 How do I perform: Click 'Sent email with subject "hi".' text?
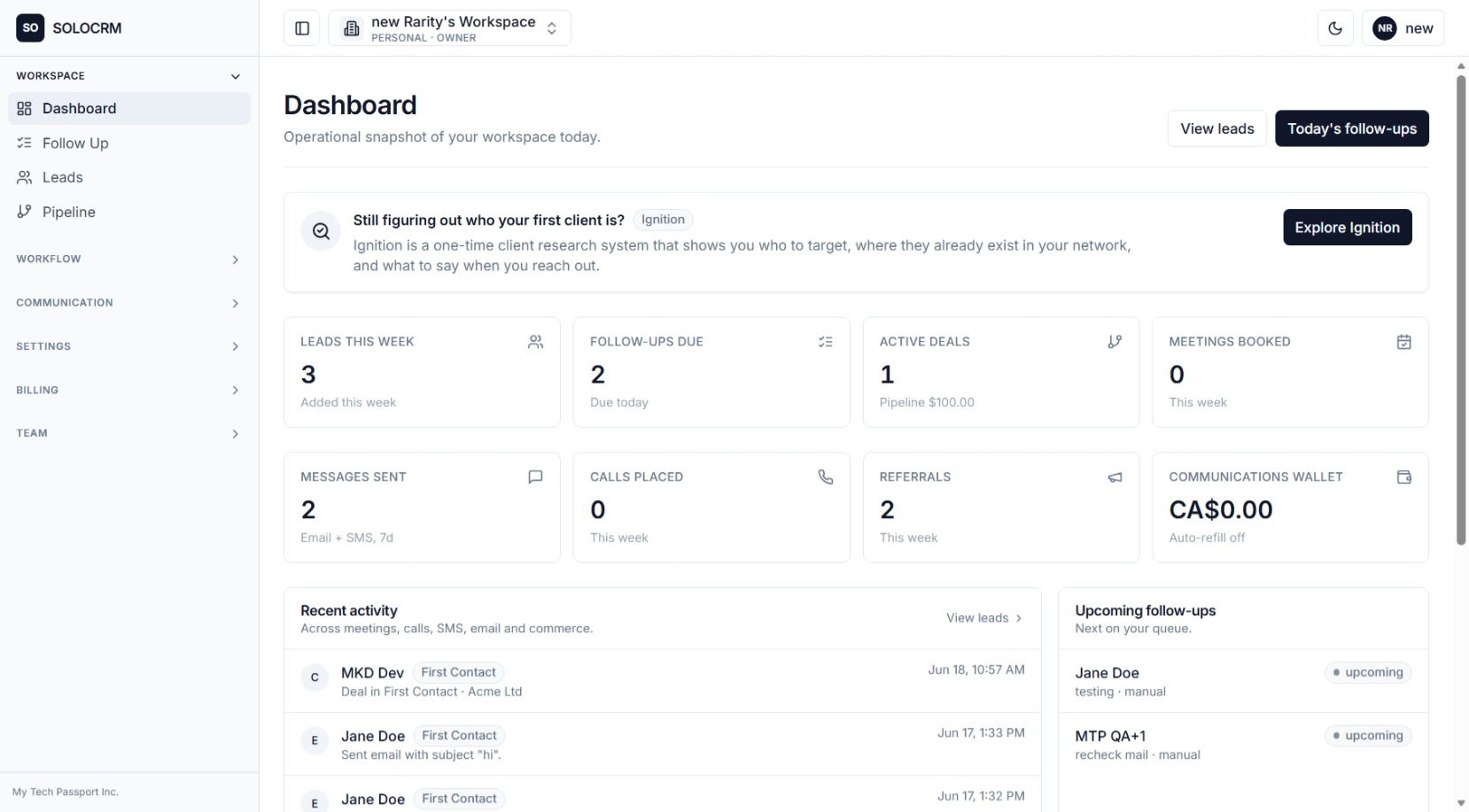click(421, 755)
